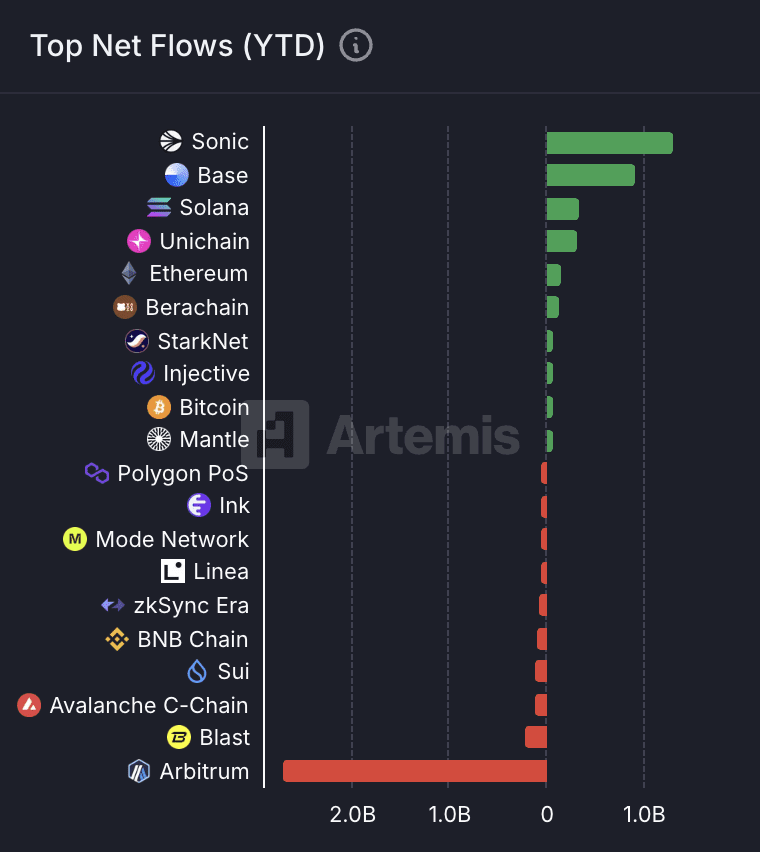Click the Base chain logo icon

tap(177, 175)
